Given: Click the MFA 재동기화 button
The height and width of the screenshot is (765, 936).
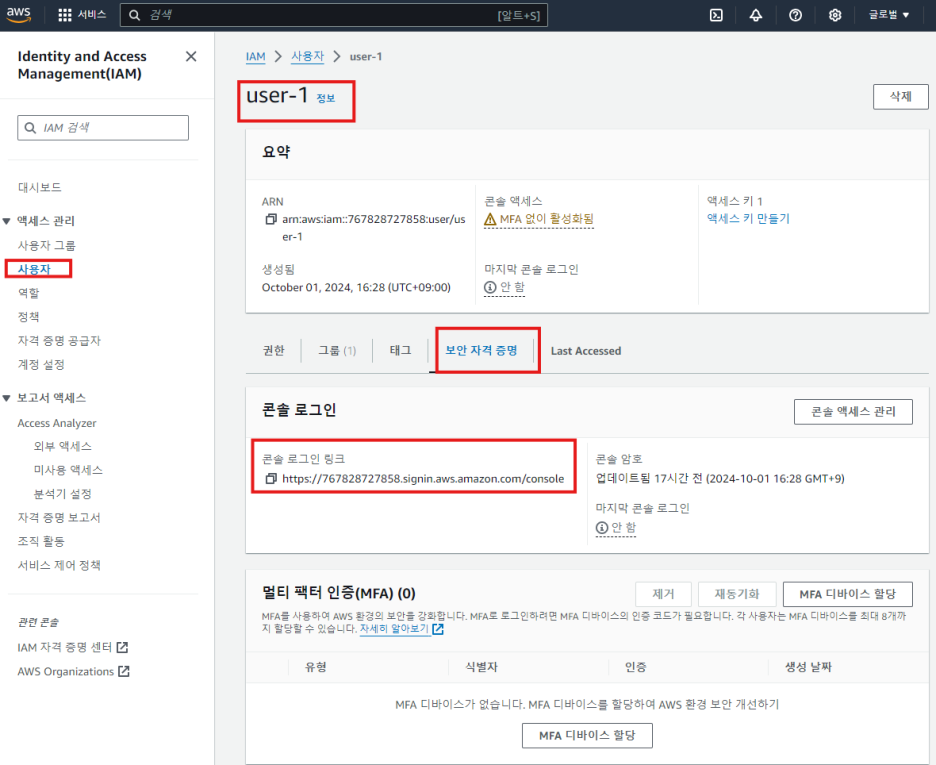Looking at the screenshot, I should point(737,594).
